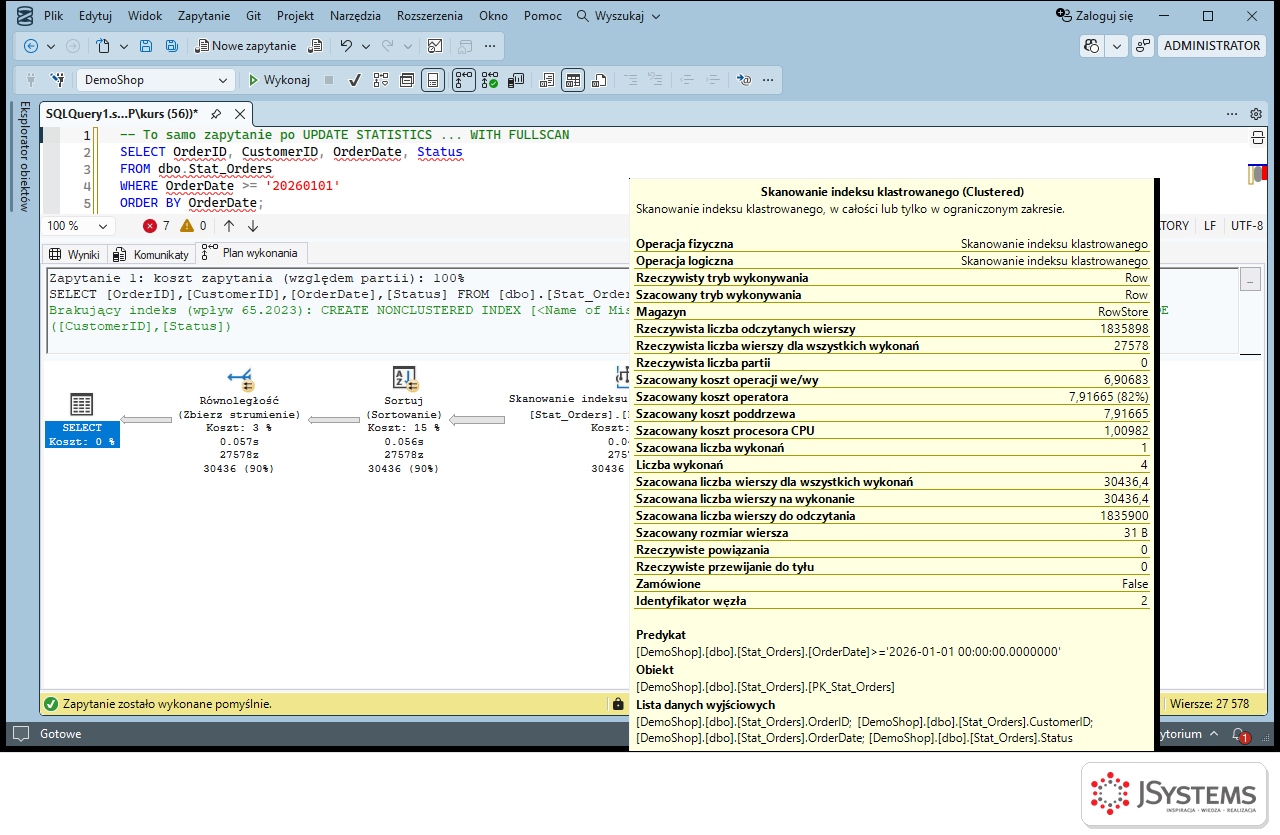Click the Activity Monitor icon in top toolbar
Viewport: 1280px width, 835px height.
pyautogui.click(x=435, y=46)
